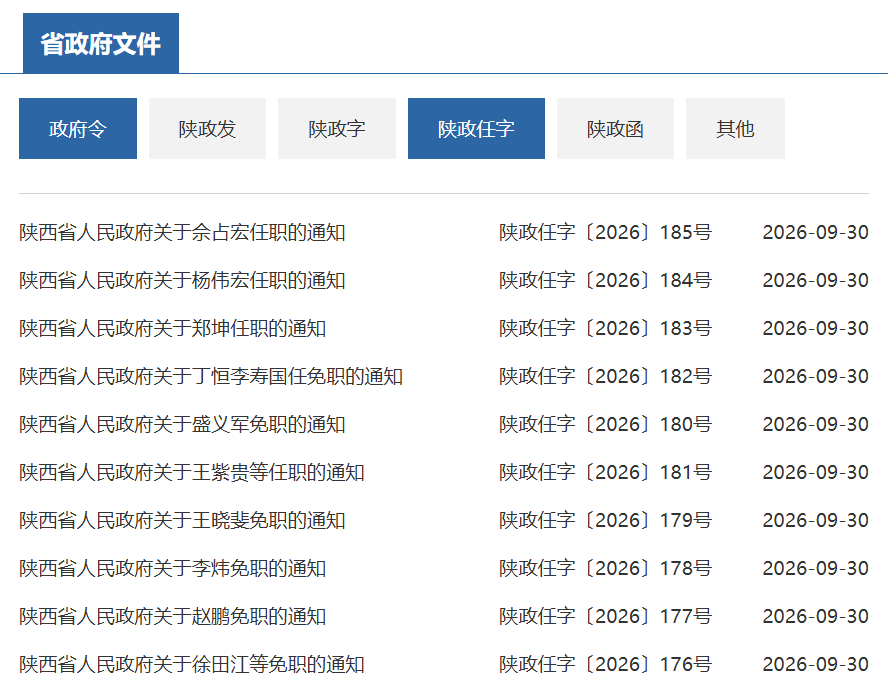Click the date in the 王晓斐 row
This screenshot has width=888, height=690.
(x=816, y=521)
